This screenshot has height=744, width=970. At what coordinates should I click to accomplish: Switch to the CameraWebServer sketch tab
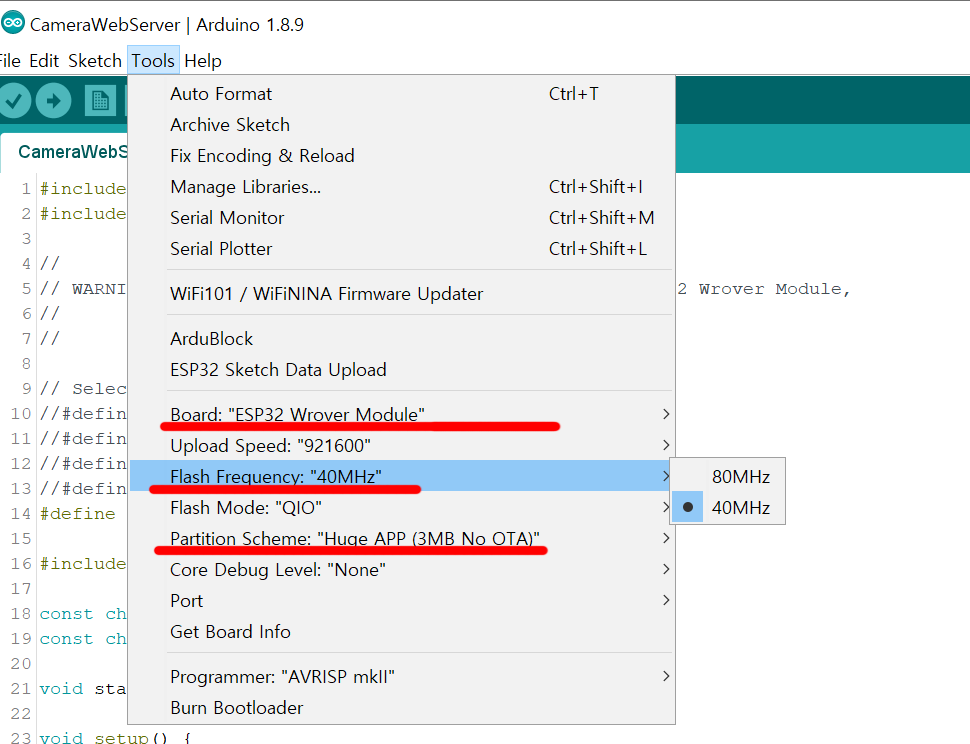65,152
